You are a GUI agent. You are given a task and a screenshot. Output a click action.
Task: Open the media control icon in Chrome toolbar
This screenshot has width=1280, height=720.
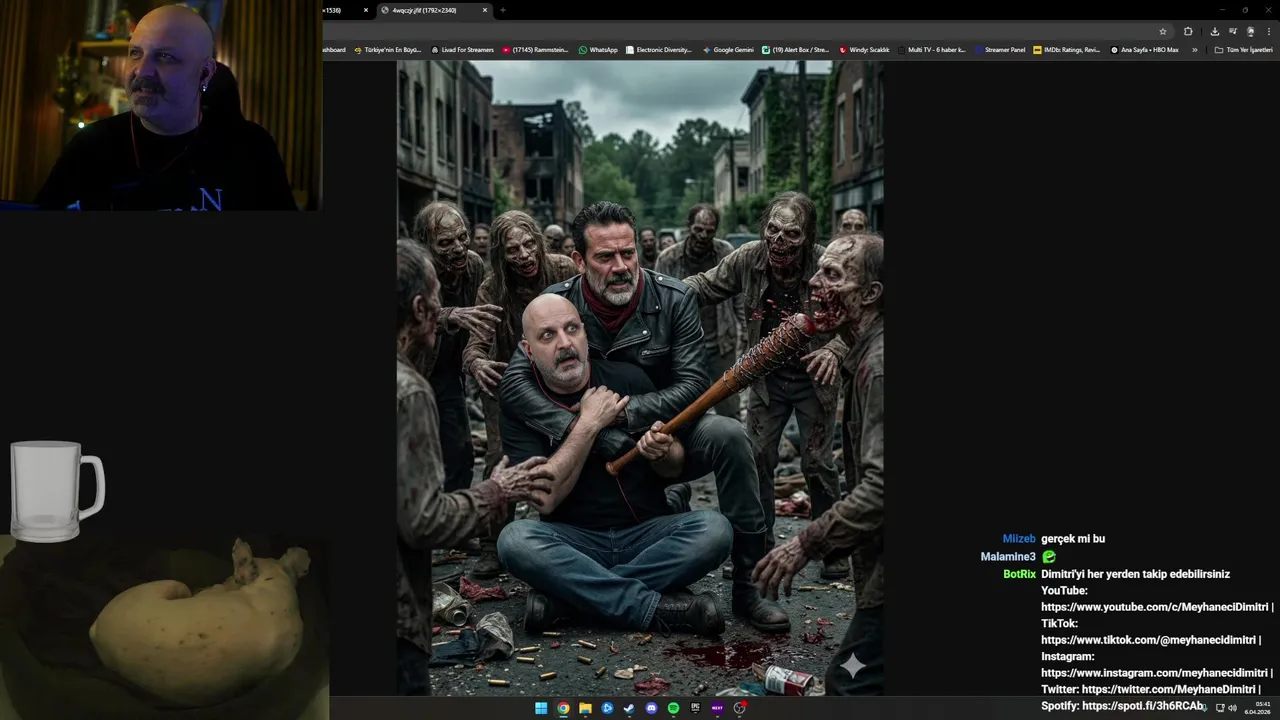(x=1233, y=31)
